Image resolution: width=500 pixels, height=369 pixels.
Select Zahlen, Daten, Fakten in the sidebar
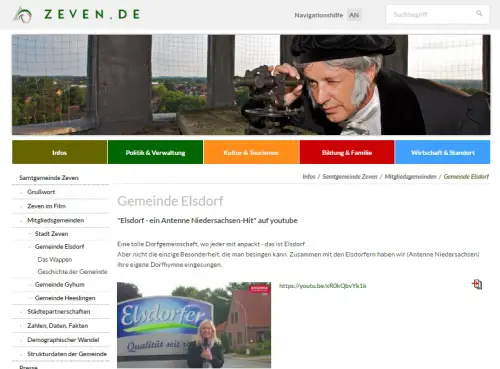[x=58, y=326]
